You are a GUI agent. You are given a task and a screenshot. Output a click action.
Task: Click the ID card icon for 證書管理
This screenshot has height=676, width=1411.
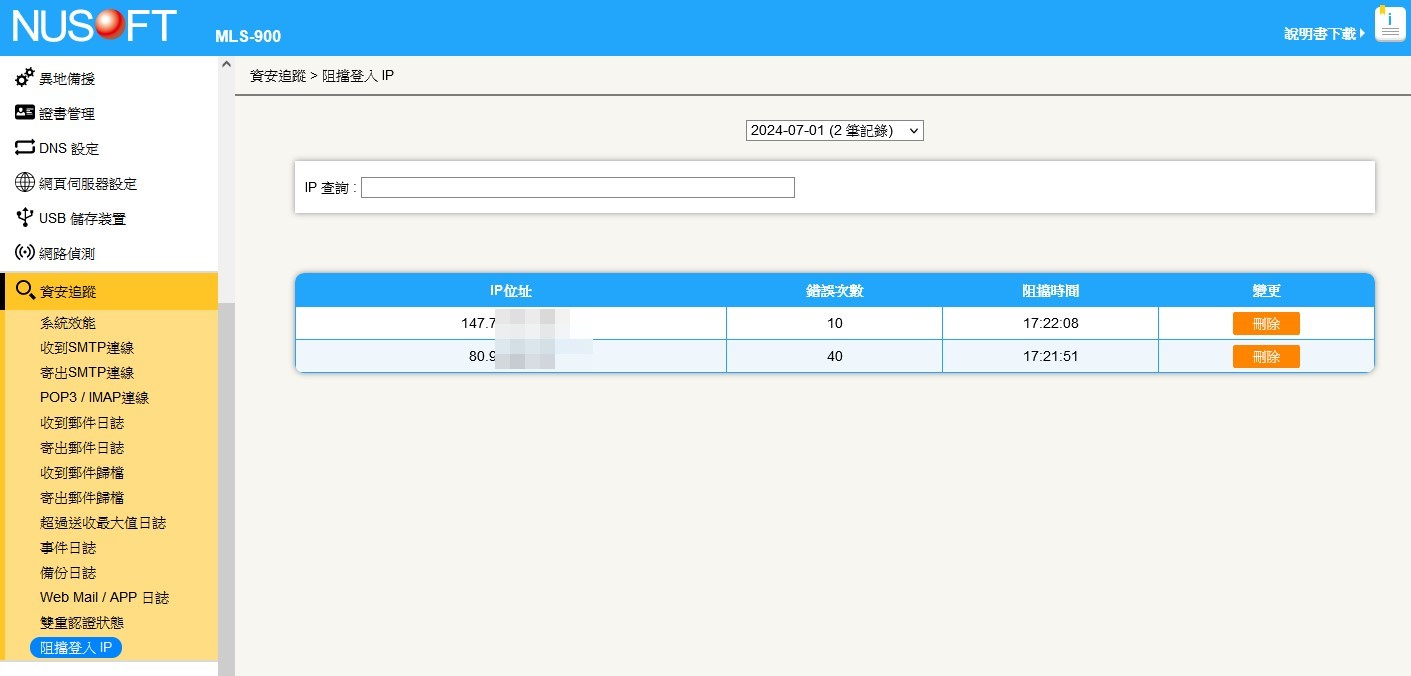[25, 113]
